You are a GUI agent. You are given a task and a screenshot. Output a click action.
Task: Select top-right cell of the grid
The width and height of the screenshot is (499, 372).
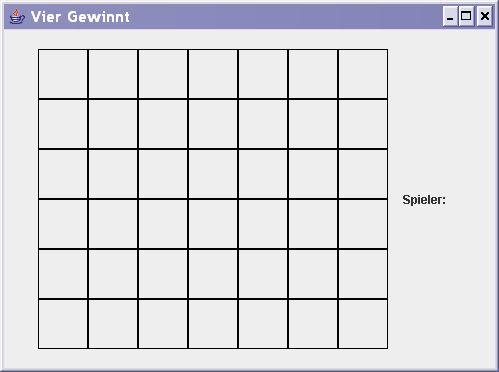coord(363,74)
